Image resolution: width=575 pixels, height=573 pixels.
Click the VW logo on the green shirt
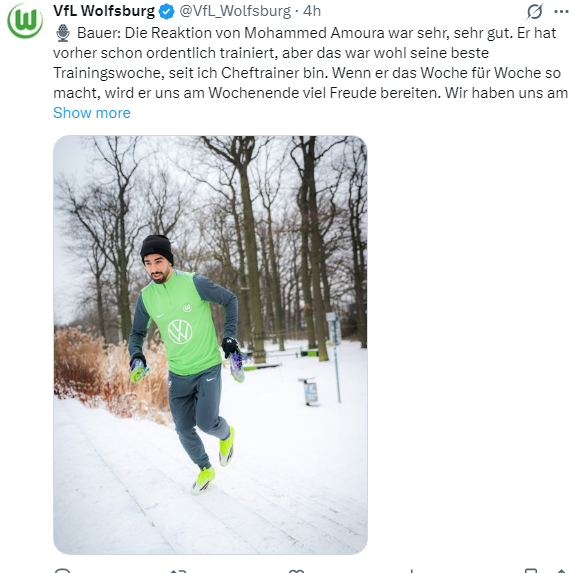tap(180, 331)
